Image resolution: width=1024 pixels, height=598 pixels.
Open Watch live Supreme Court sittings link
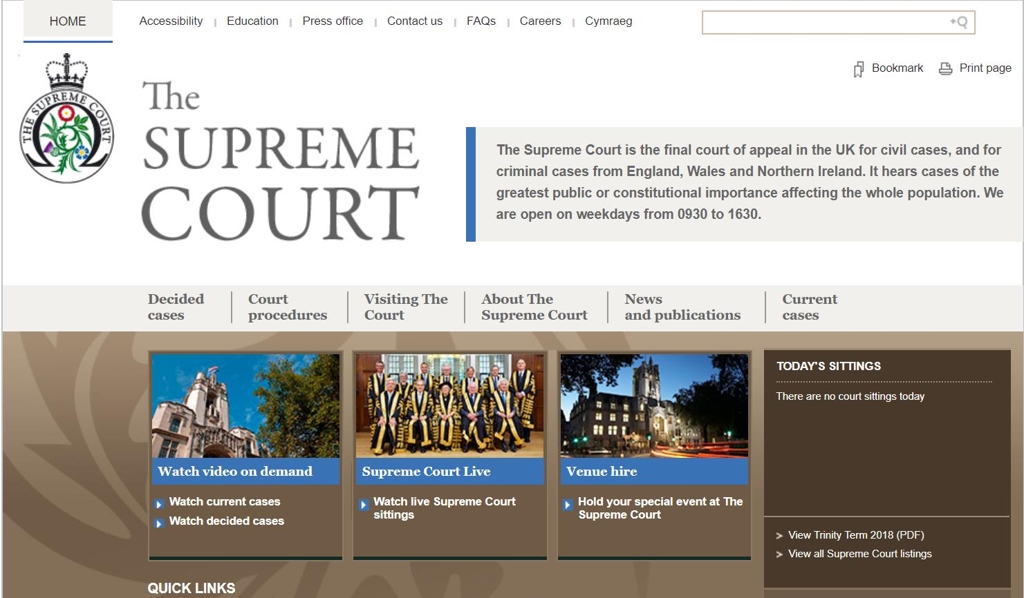point(445,508)
